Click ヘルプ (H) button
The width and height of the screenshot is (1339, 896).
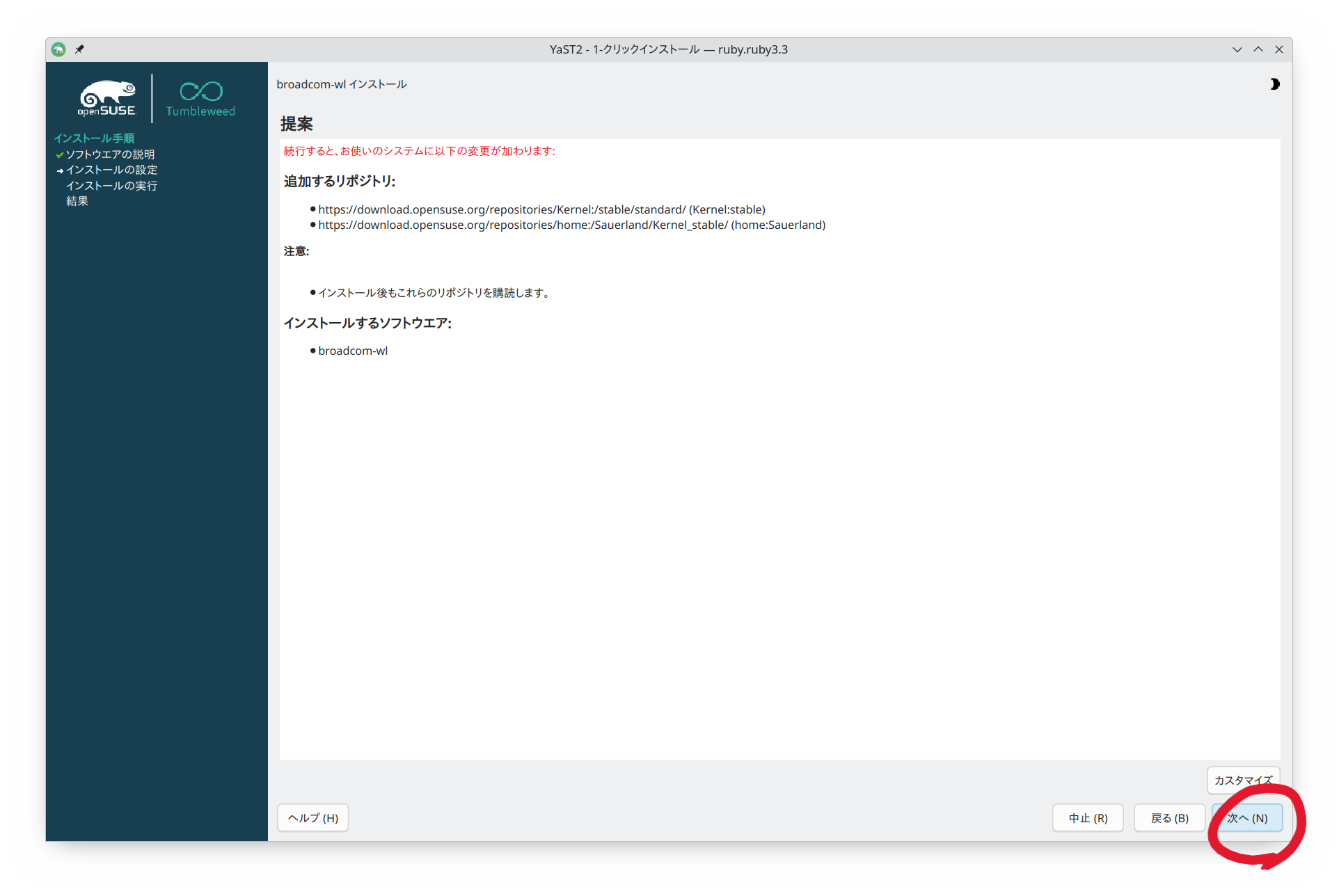click(313, 818)
